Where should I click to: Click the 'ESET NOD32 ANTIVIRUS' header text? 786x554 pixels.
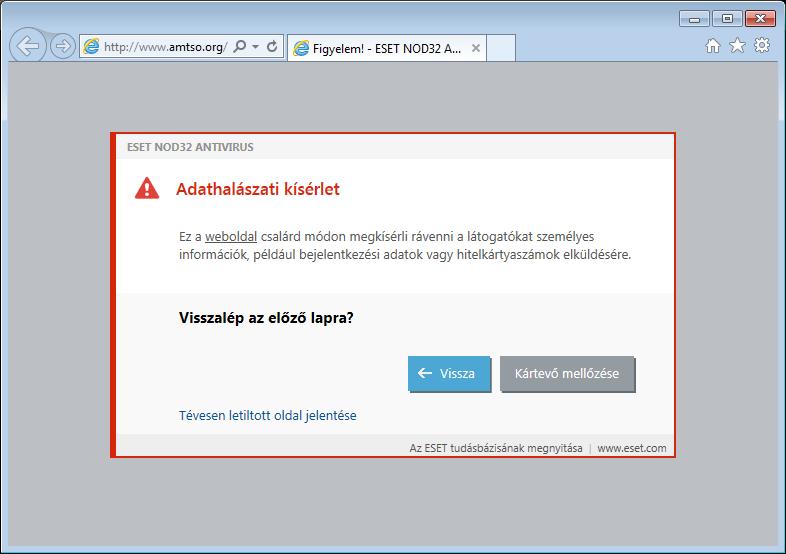pos(190,147)
